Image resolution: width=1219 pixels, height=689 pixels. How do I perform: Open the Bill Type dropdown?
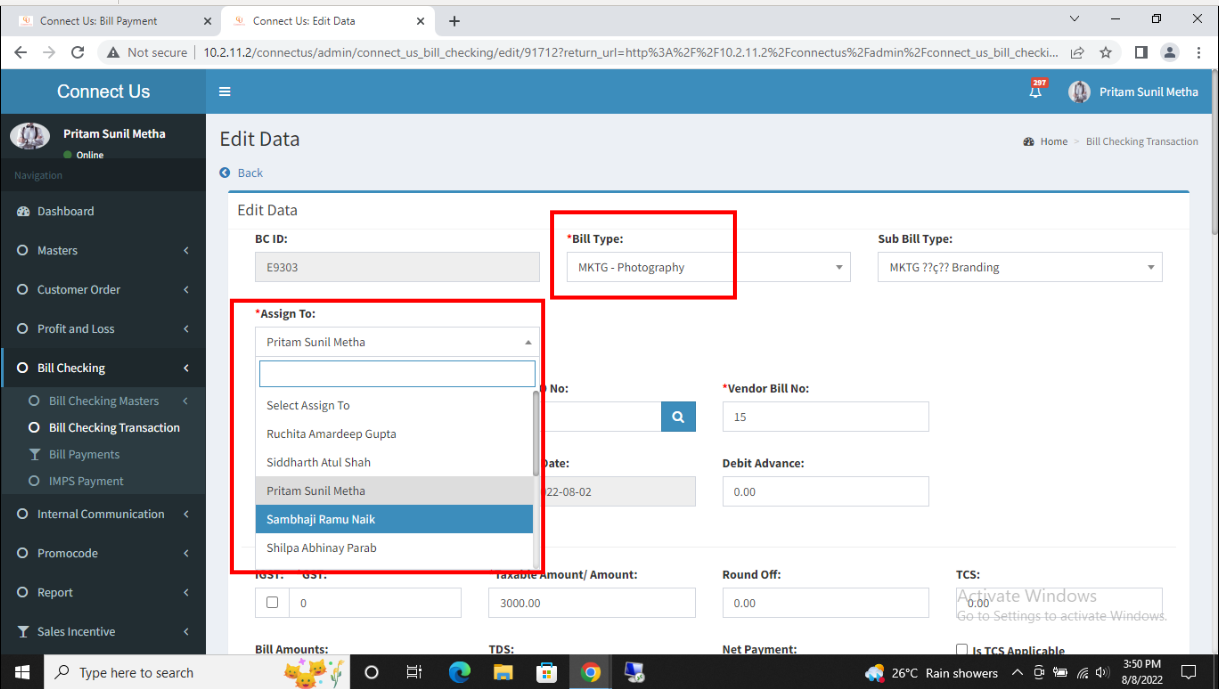709,267
